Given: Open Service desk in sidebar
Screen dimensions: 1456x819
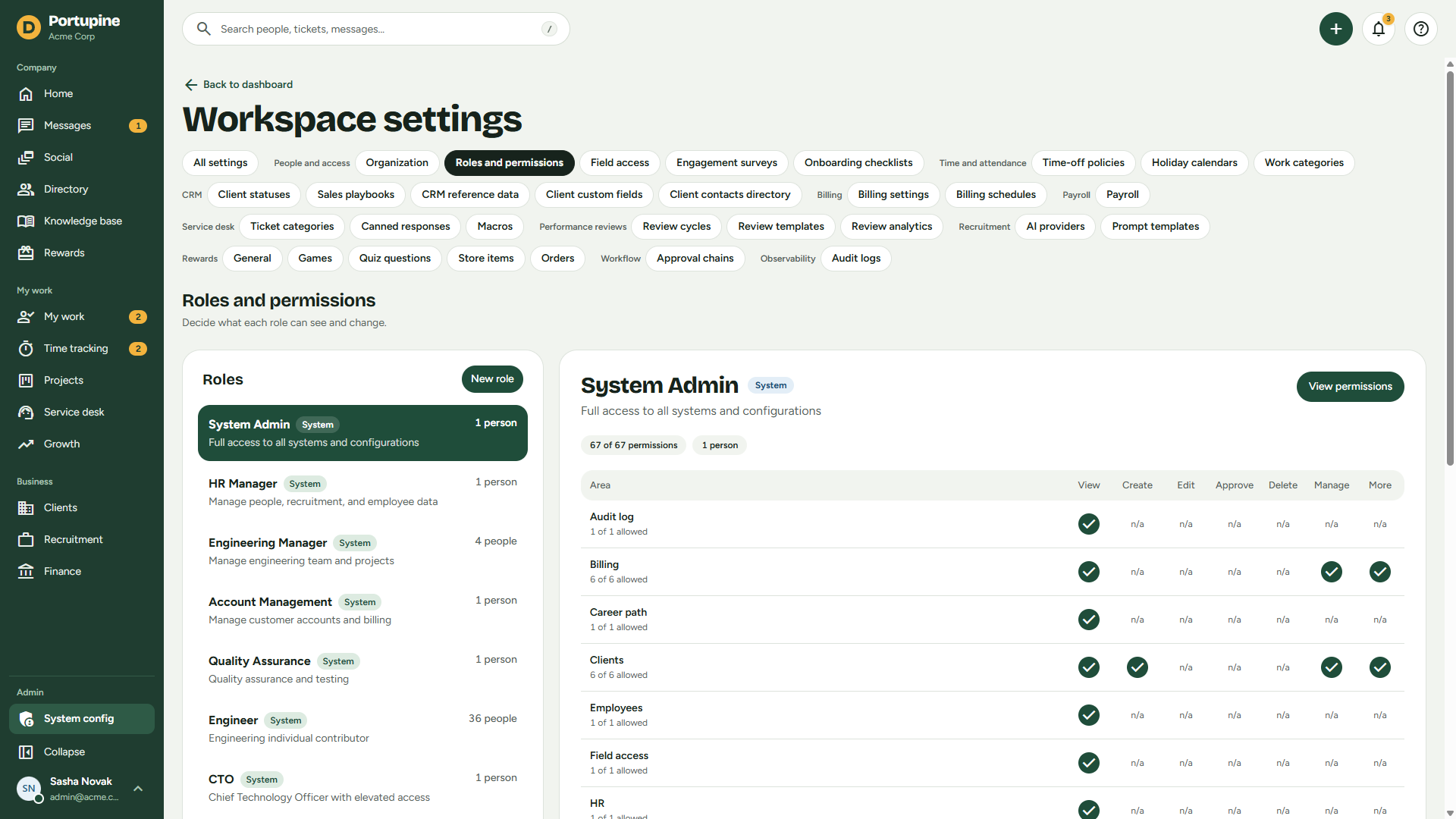Looking at the screenshot, I should (x=82, y=413).
